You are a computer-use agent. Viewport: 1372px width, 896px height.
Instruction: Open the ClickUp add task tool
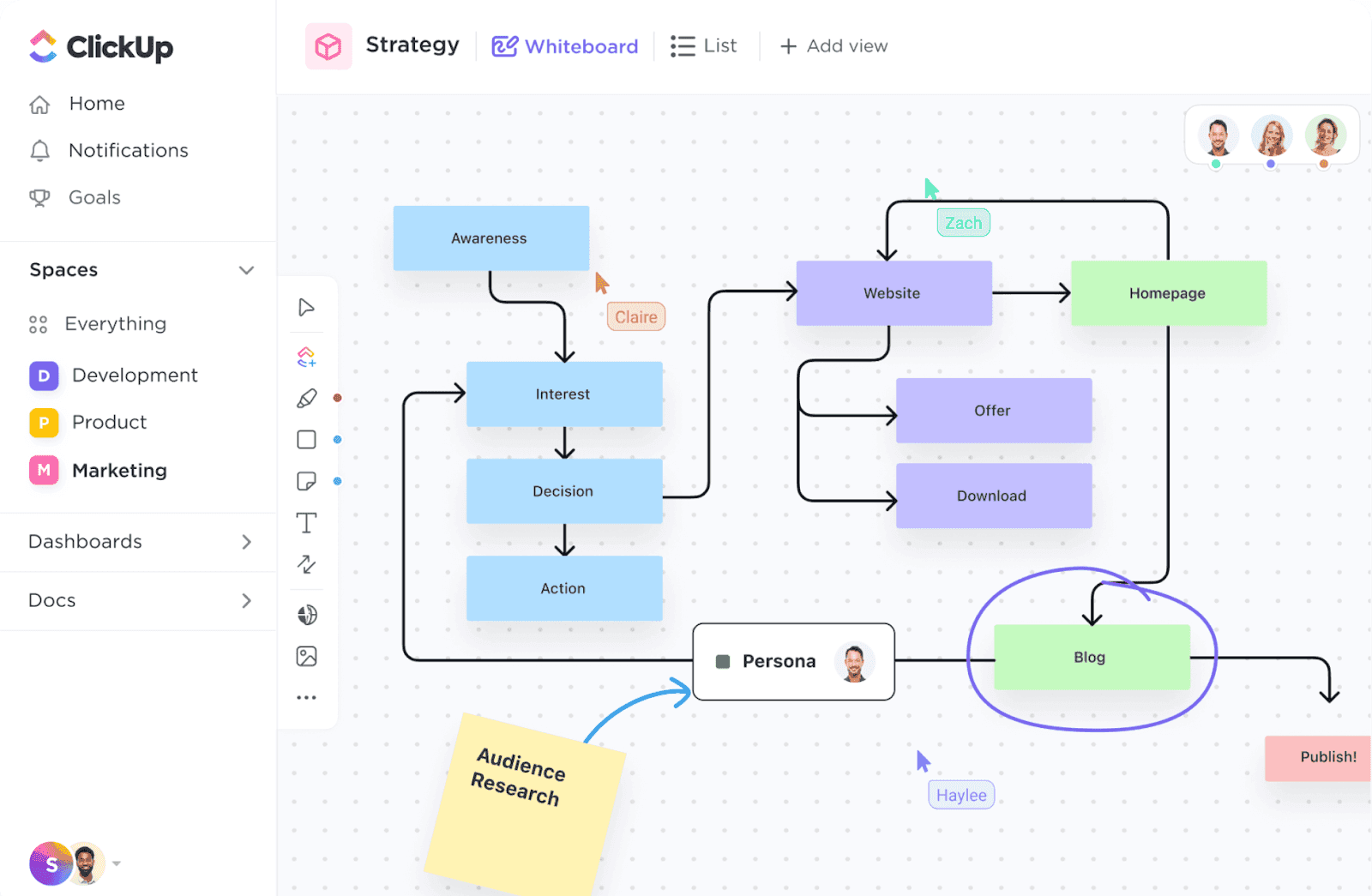pos(306,356)
